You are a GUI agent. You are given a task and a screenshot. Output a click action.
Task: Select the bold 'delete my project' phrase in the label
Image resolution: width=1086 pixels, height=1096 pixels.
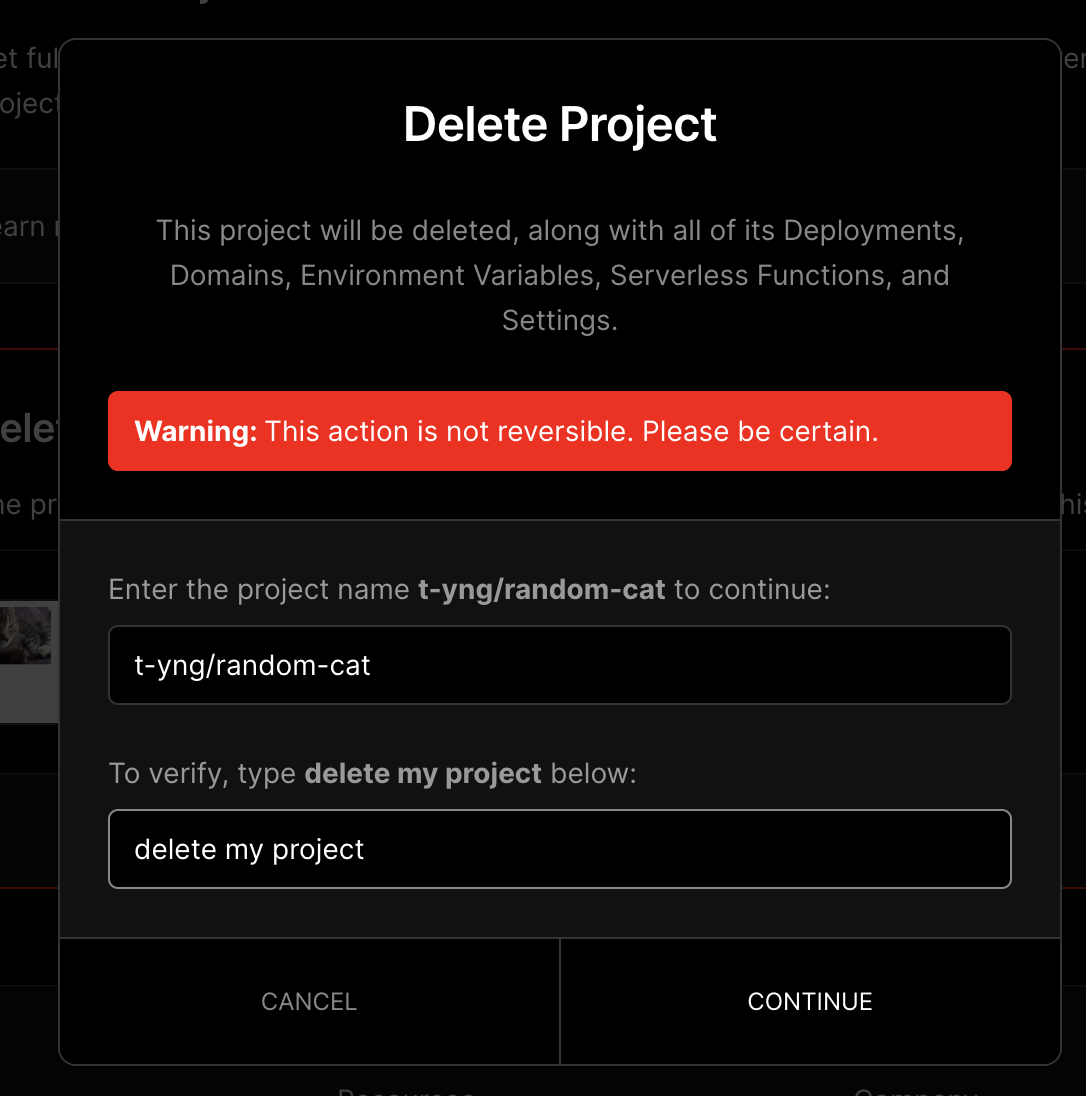[423, 773]
